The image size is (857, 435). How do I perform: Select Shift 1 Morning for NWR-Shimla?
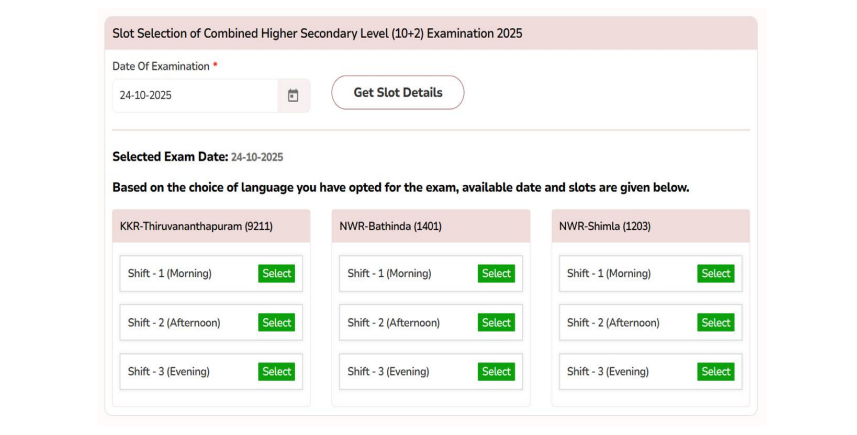(x=716, y=273)
